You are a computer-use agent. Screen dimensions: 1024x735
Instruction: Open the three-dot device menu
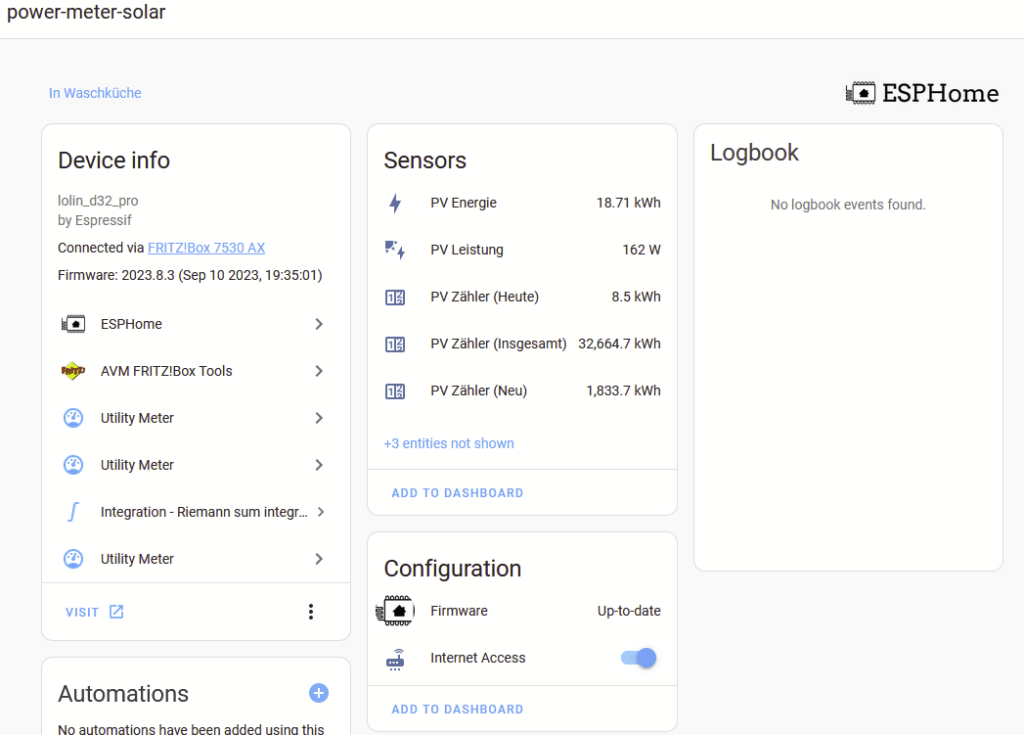pos(311,612)
